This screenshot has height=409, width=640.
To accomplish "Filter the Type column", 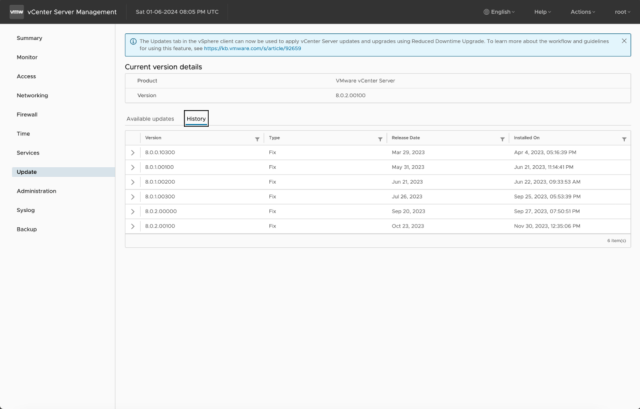I will pos(380,139).
